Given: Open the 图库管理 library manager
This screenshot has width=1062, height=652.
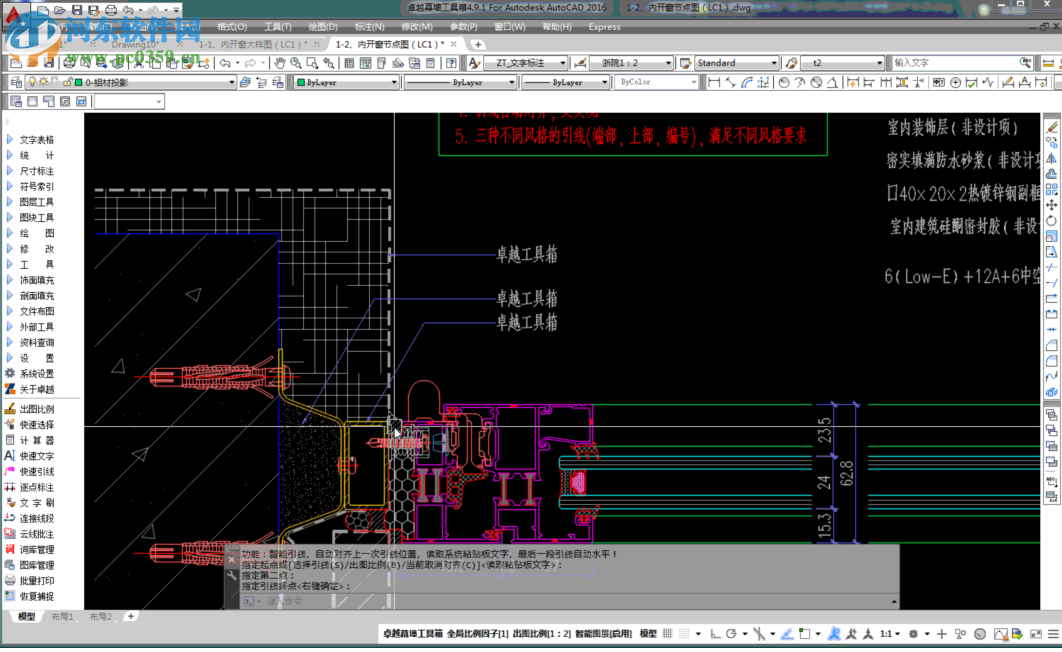Looking at the screenshot, I should point(36,565).
